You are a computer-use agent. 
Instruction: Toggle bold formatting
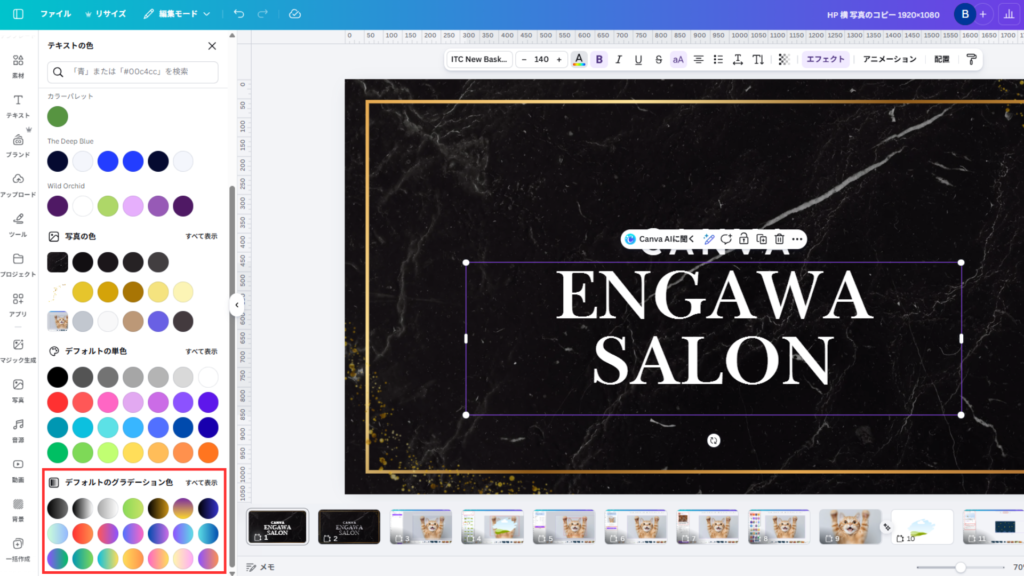pyautogui.click(x=599, y=60)
